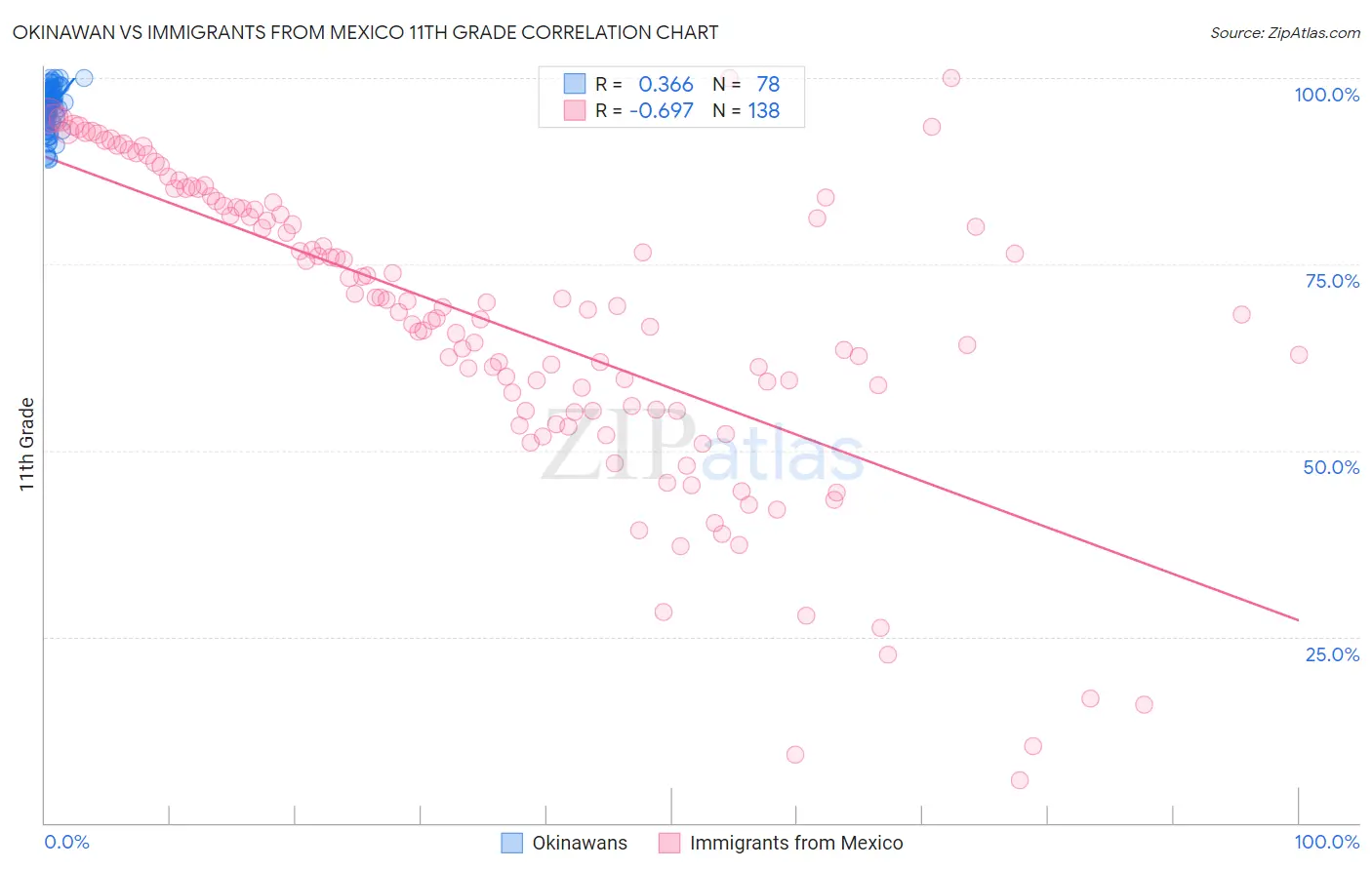
Task: Click the Okinawans blue legend swatch
Action: (x=512, y=843)
